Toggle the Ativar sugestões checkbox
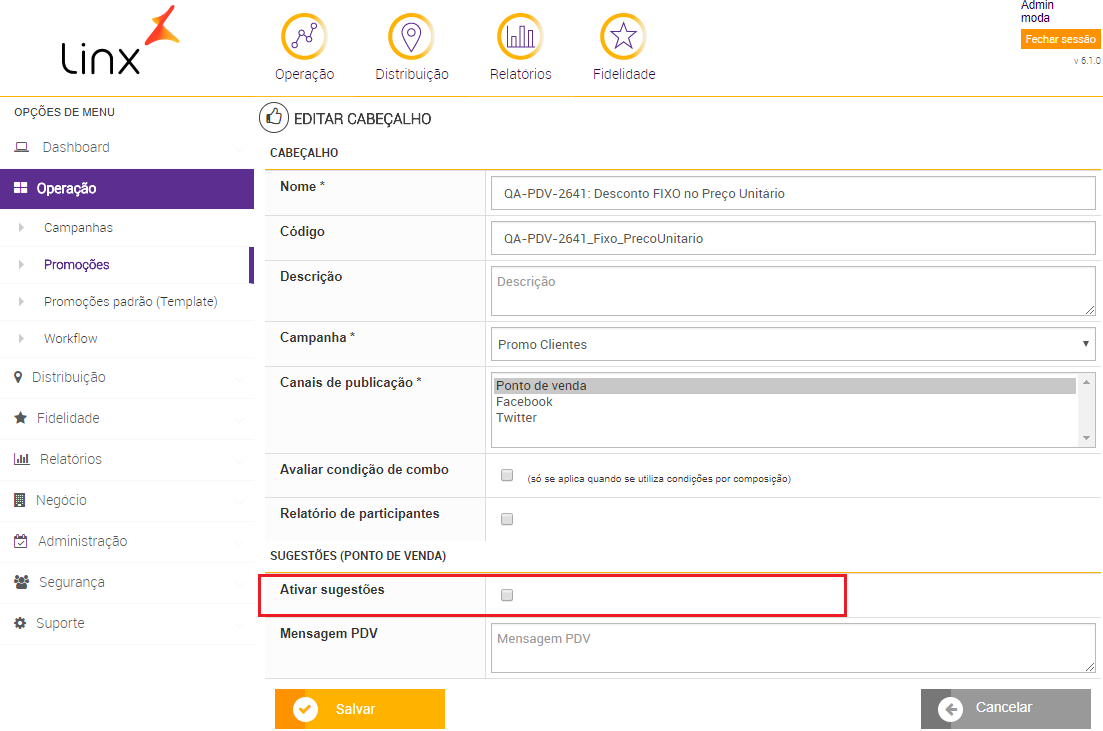 point(507,595)
